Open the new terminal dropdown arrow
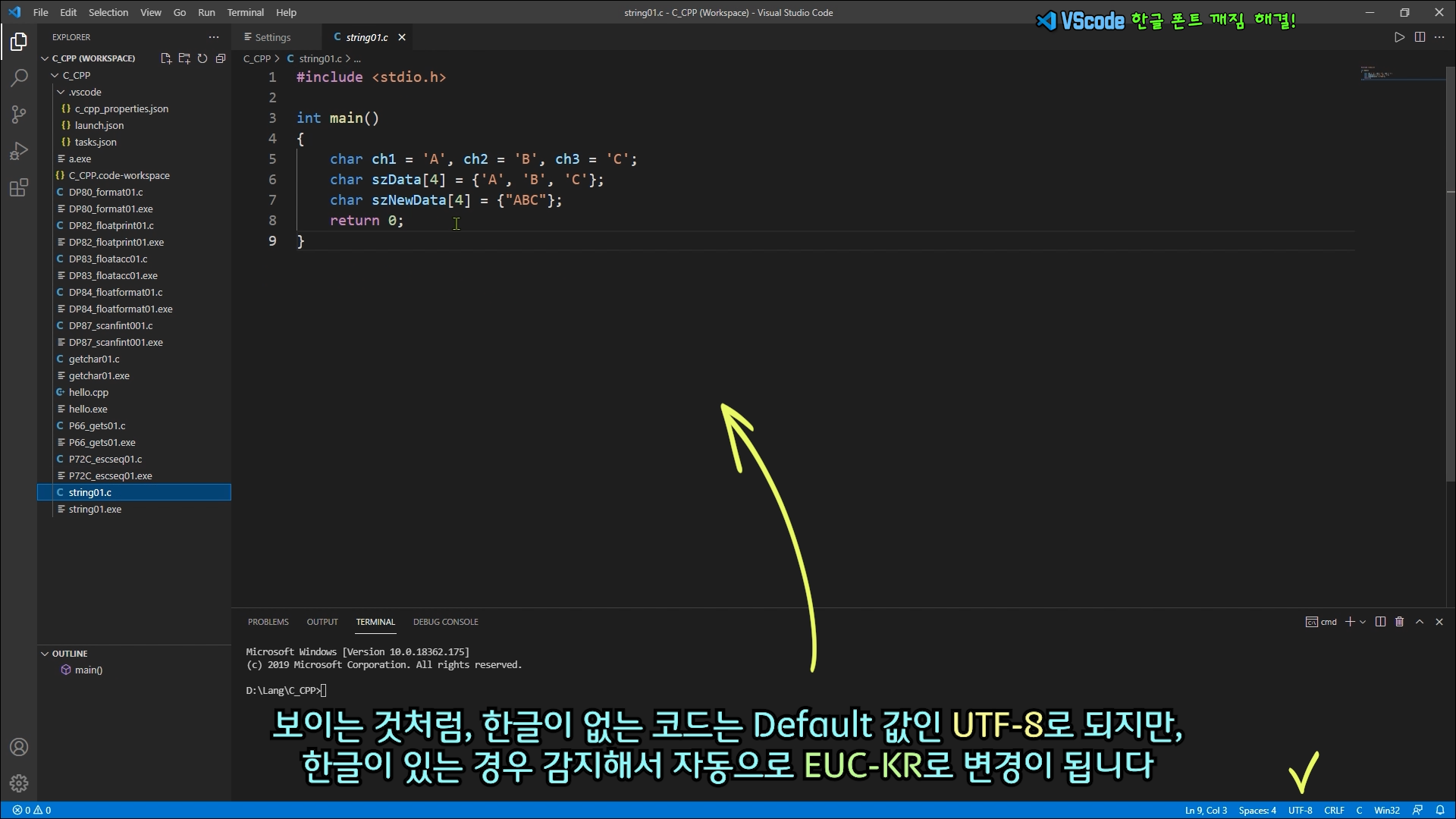Image resolution: width=1456 pixels, height=819 pixels. [x=1363, y=622]
